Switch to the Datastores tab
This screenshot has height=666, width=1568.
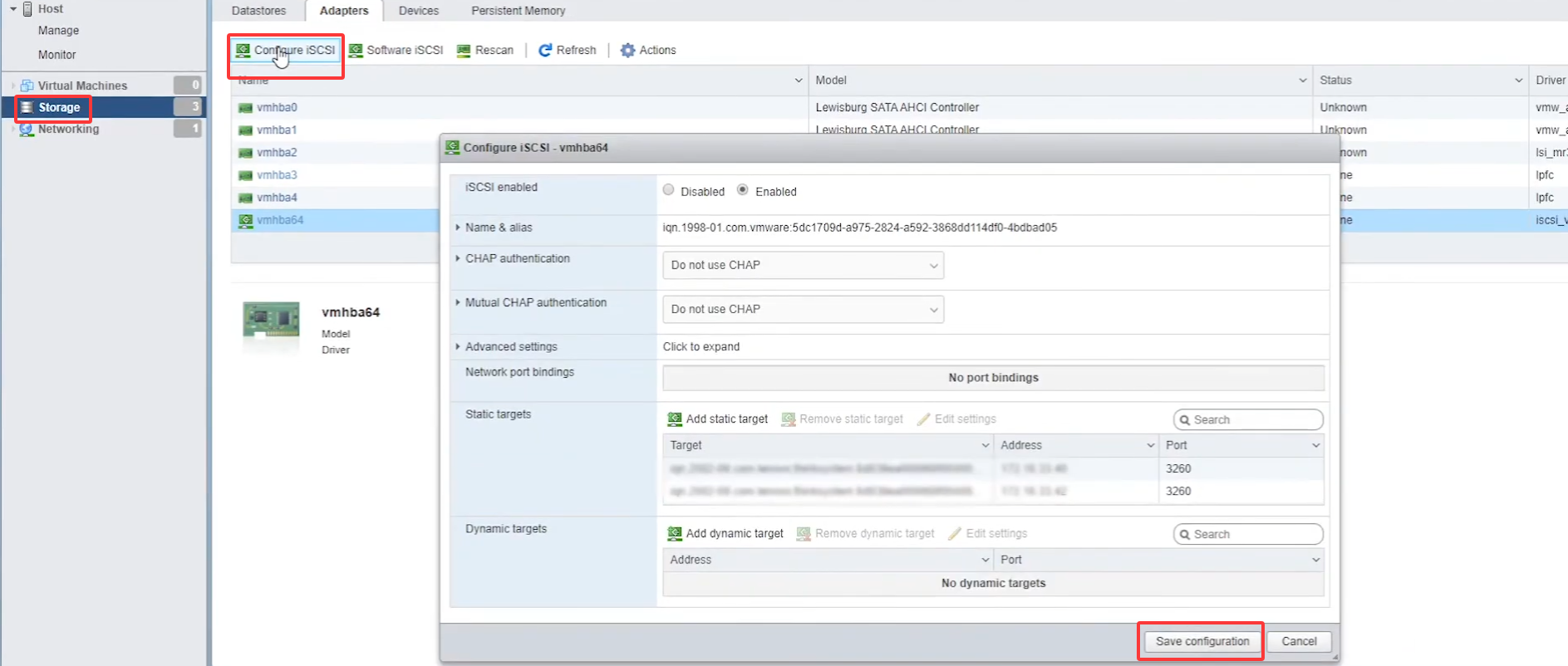point(258,11)
